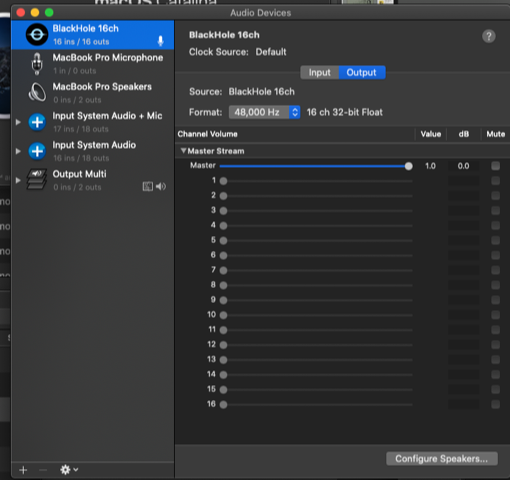Click the green zoom window button

pyautogui.click(x=49, y=13)
